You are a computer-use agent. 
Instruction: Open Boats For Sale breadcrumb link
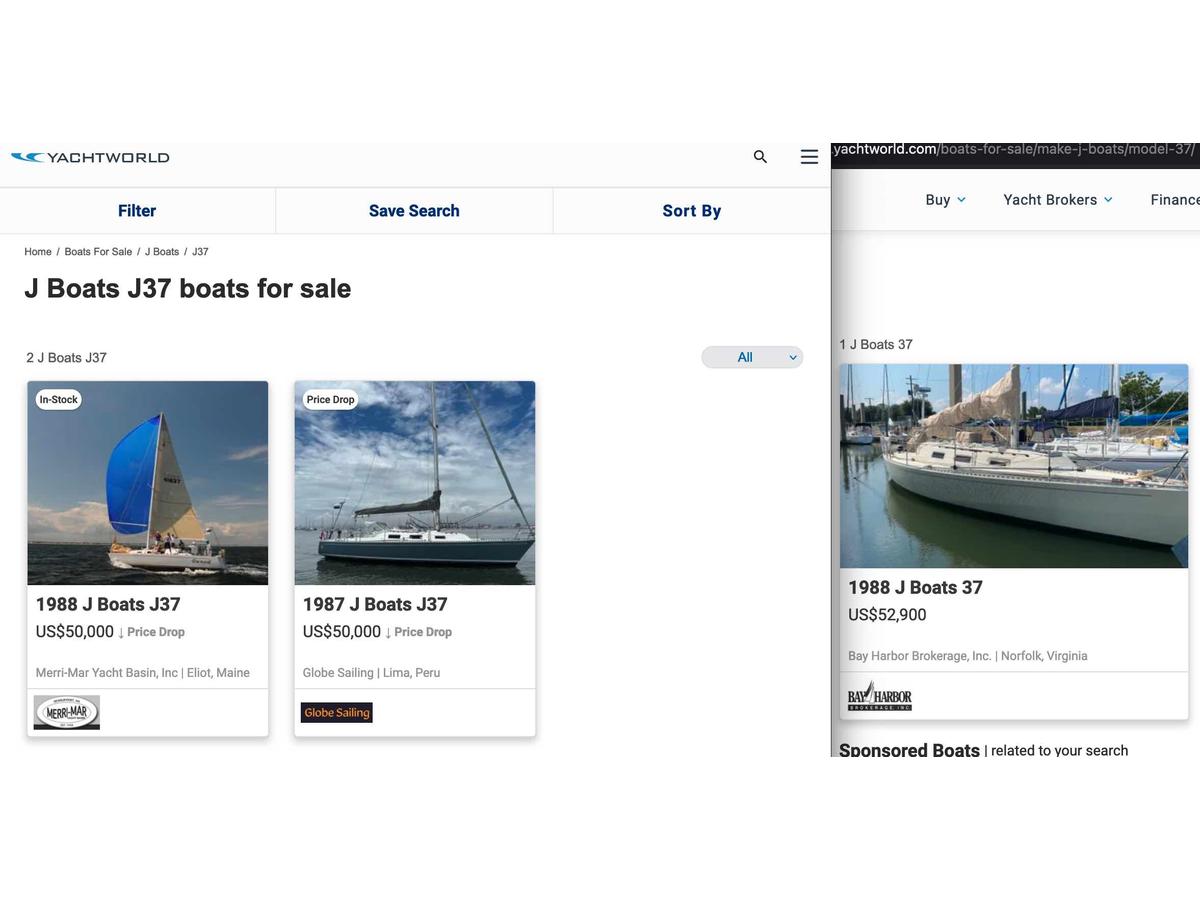98,252
